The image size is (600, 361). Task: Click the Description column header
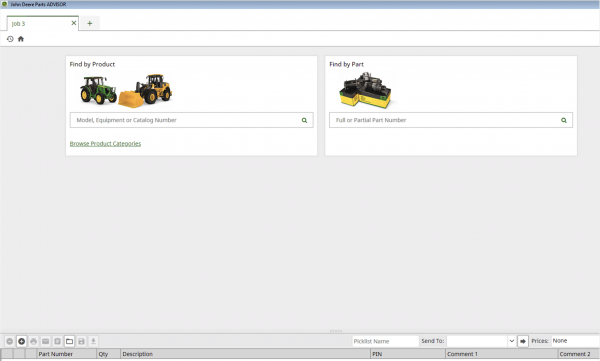click(245, 354)
